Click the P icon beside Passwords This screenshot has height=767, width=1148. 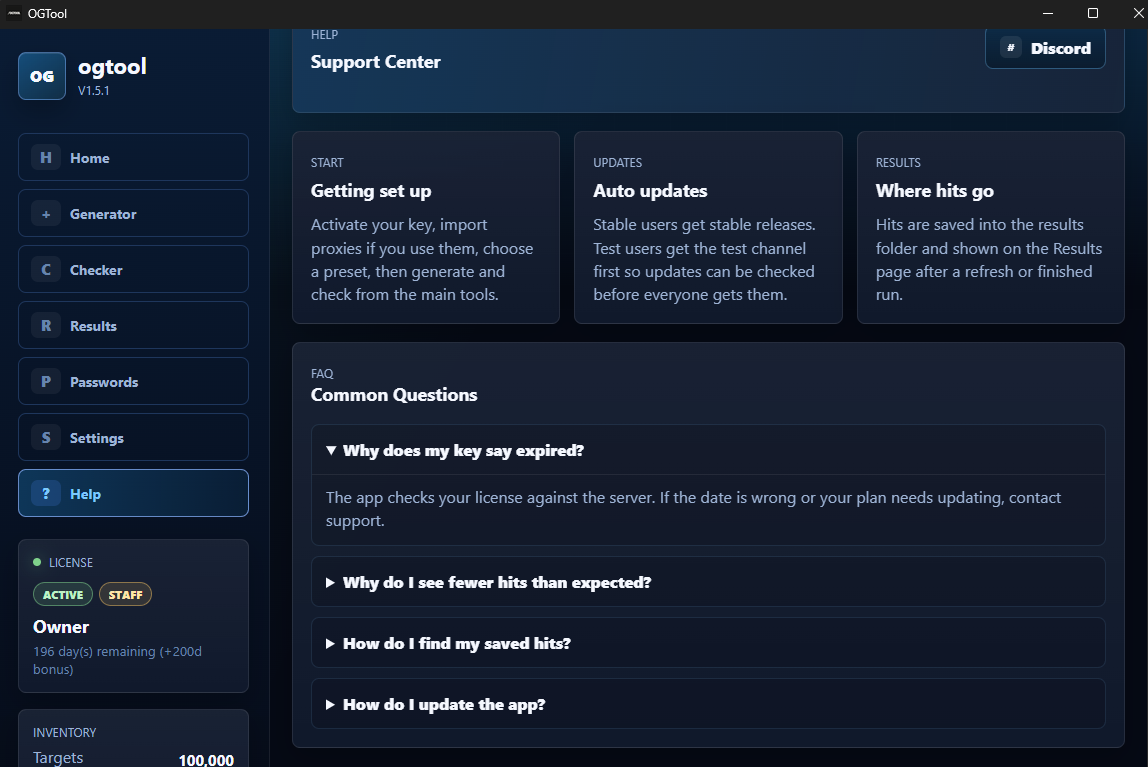tap(46, 381)
